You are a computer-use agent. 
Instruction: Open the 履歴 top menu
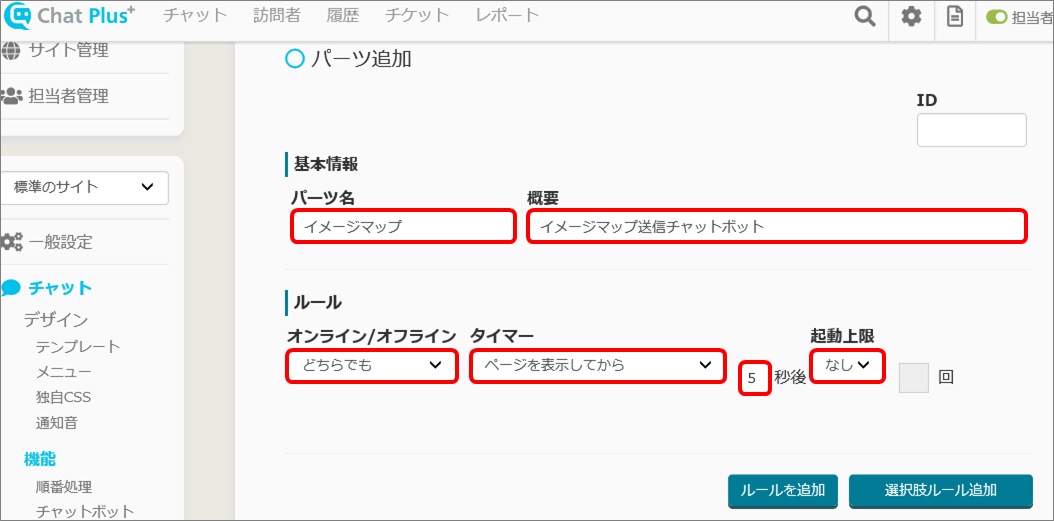coord(343,15)
